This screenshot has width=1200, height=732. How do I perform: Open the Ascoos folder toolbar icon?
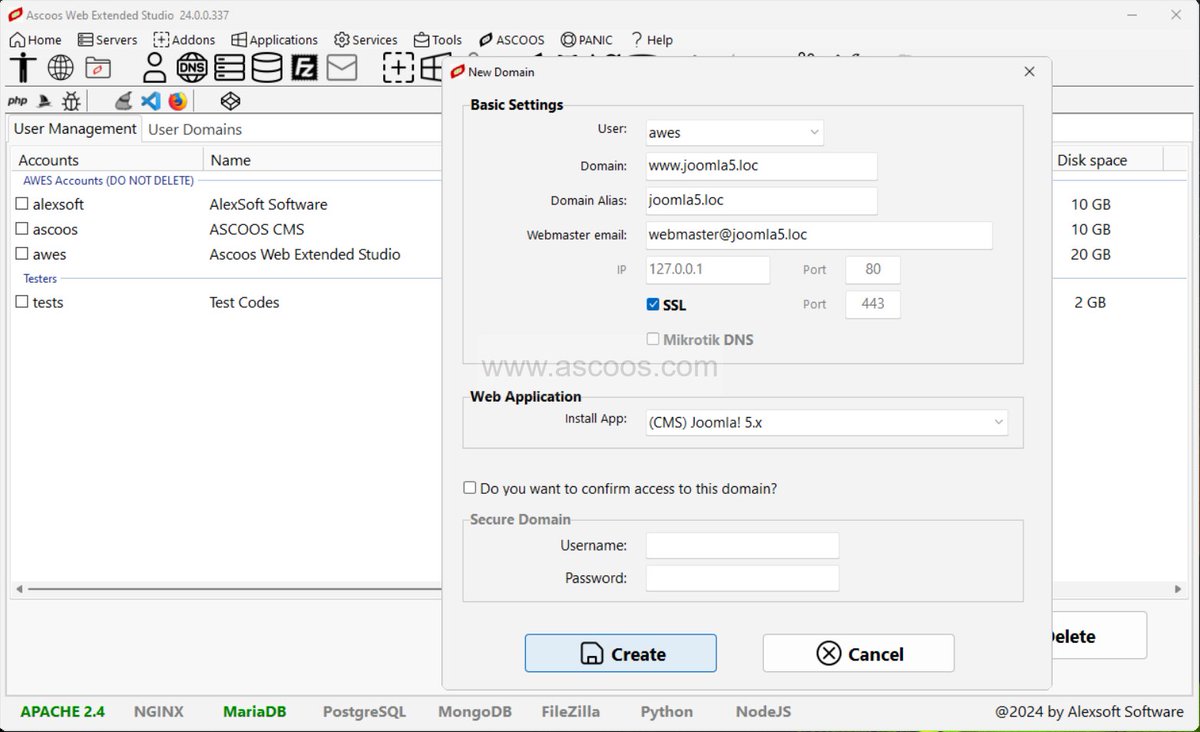pos(98,68)
